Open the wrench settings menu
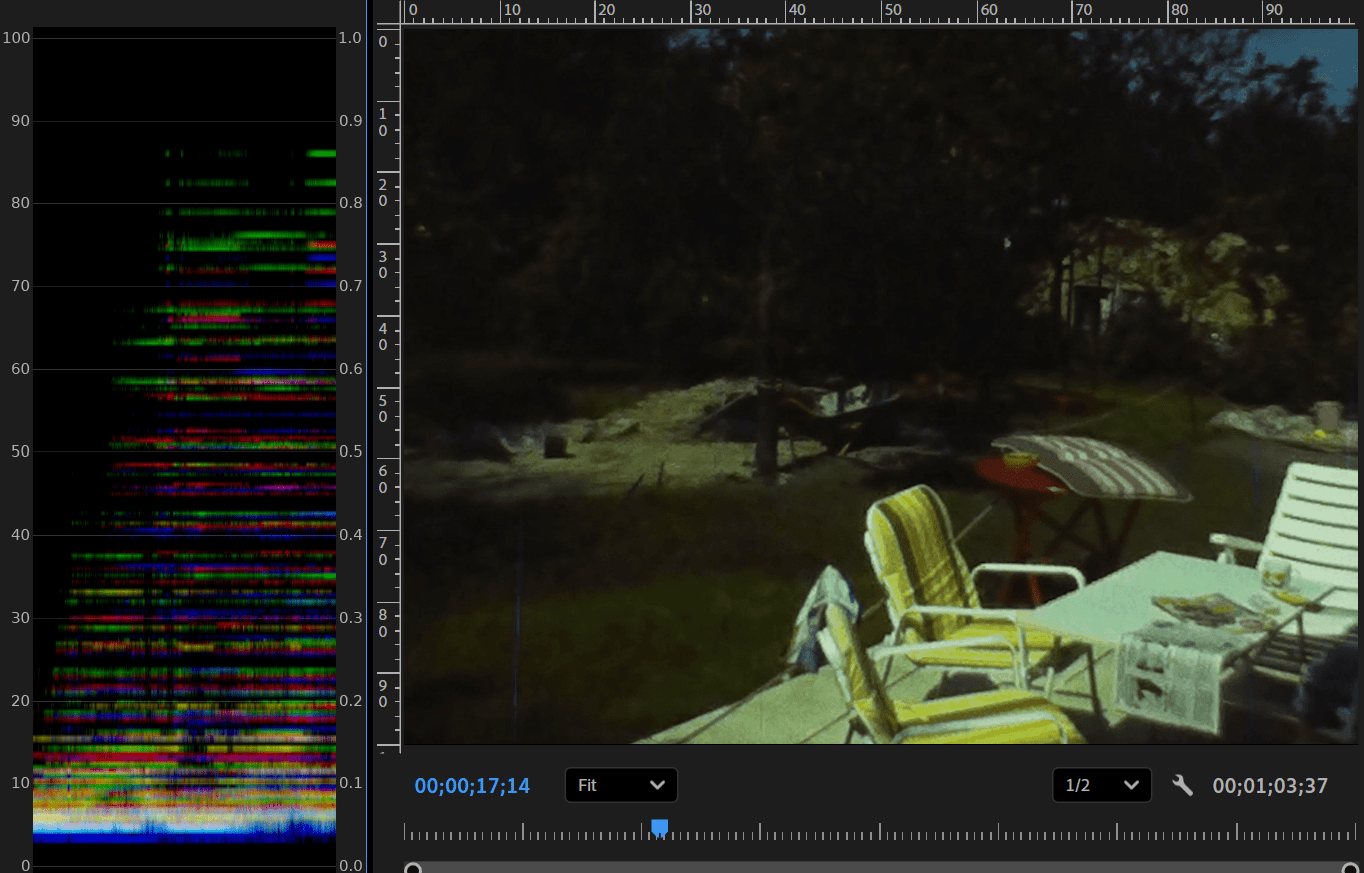Screen dimensions: 1364x873 tap(1182, 785)
